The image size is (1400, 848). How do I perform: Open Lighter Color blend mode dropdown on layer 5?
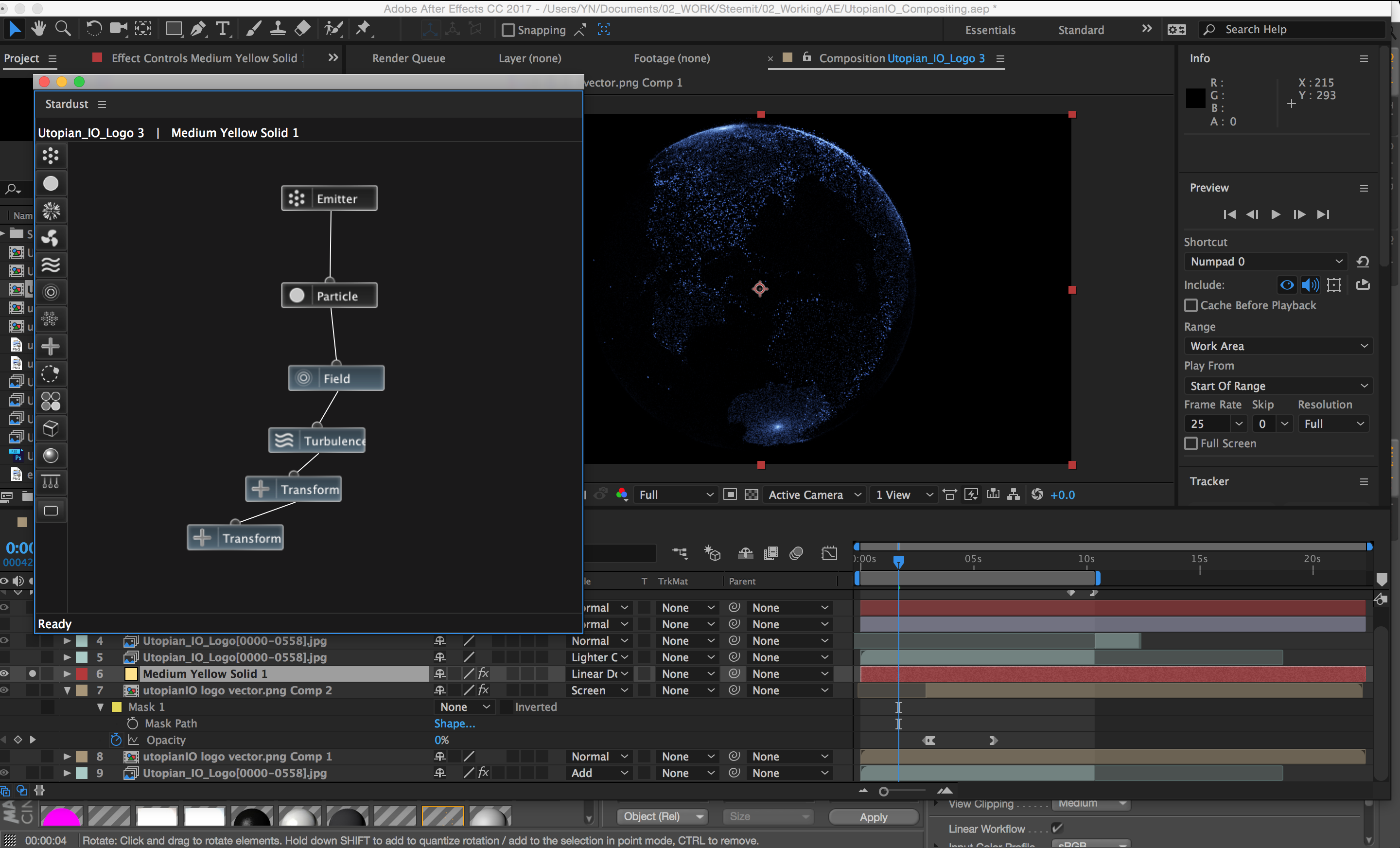[x=599, y=657]
